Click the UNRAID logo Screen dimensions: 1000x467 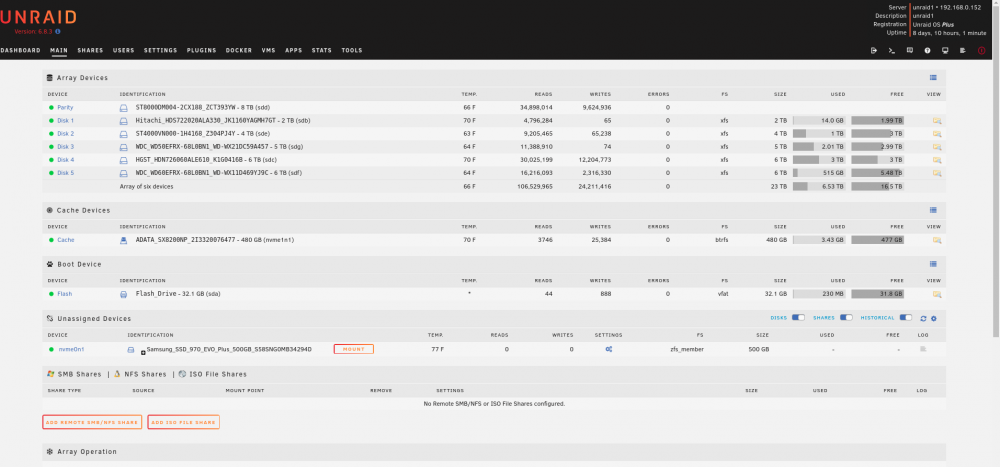[38, 17]
